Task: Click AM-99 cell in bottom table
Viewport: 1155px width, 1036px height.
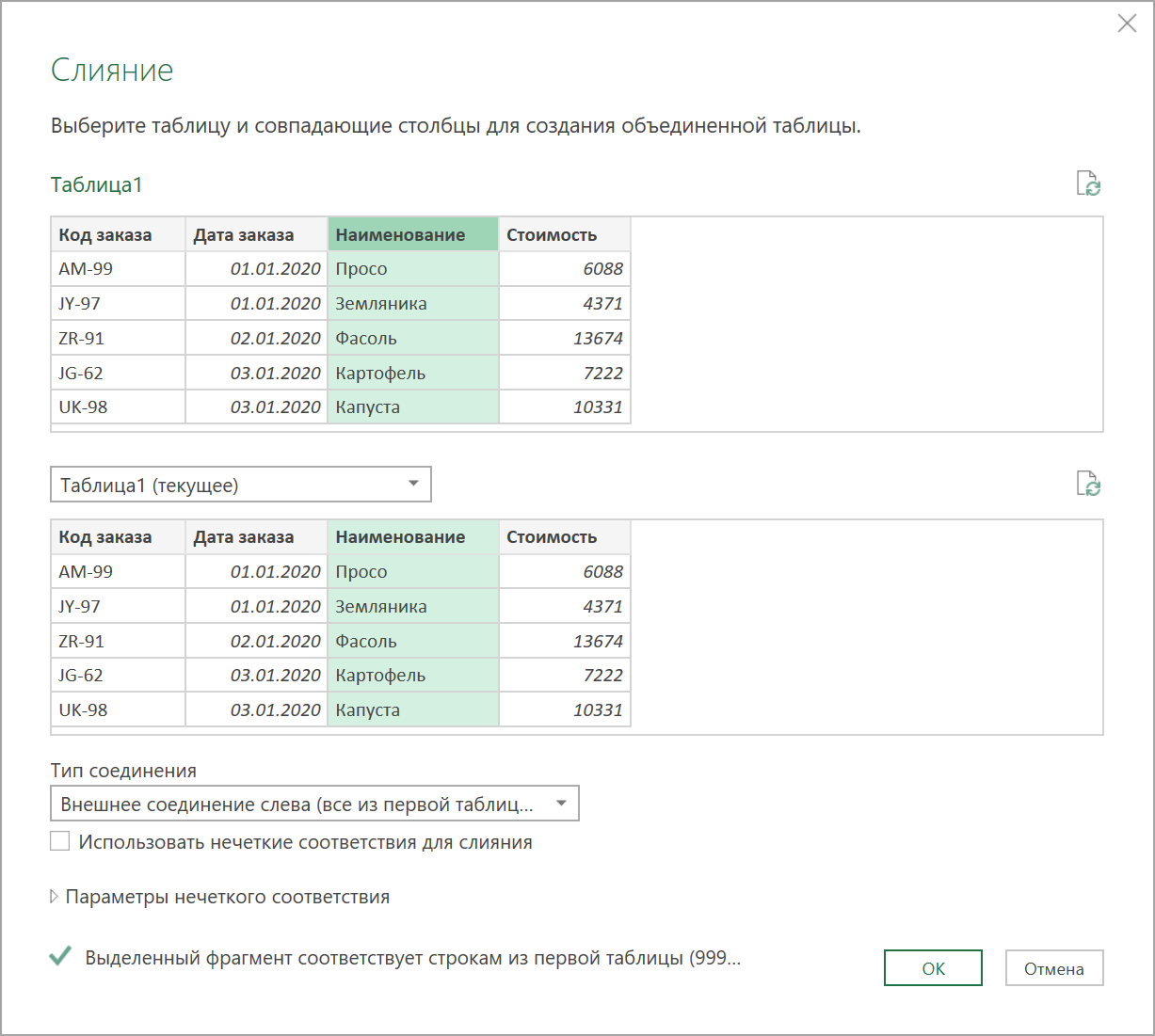Action: click(118, 572)
